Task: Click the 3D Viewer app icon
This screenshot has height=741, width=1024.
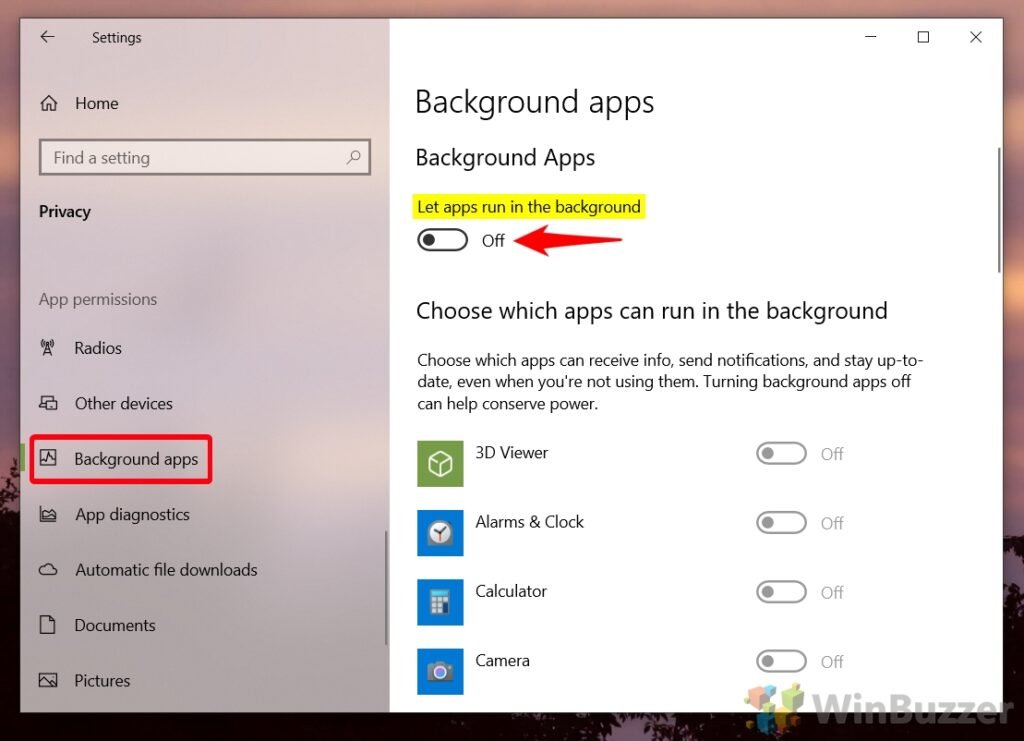Action: click(440, 464)
